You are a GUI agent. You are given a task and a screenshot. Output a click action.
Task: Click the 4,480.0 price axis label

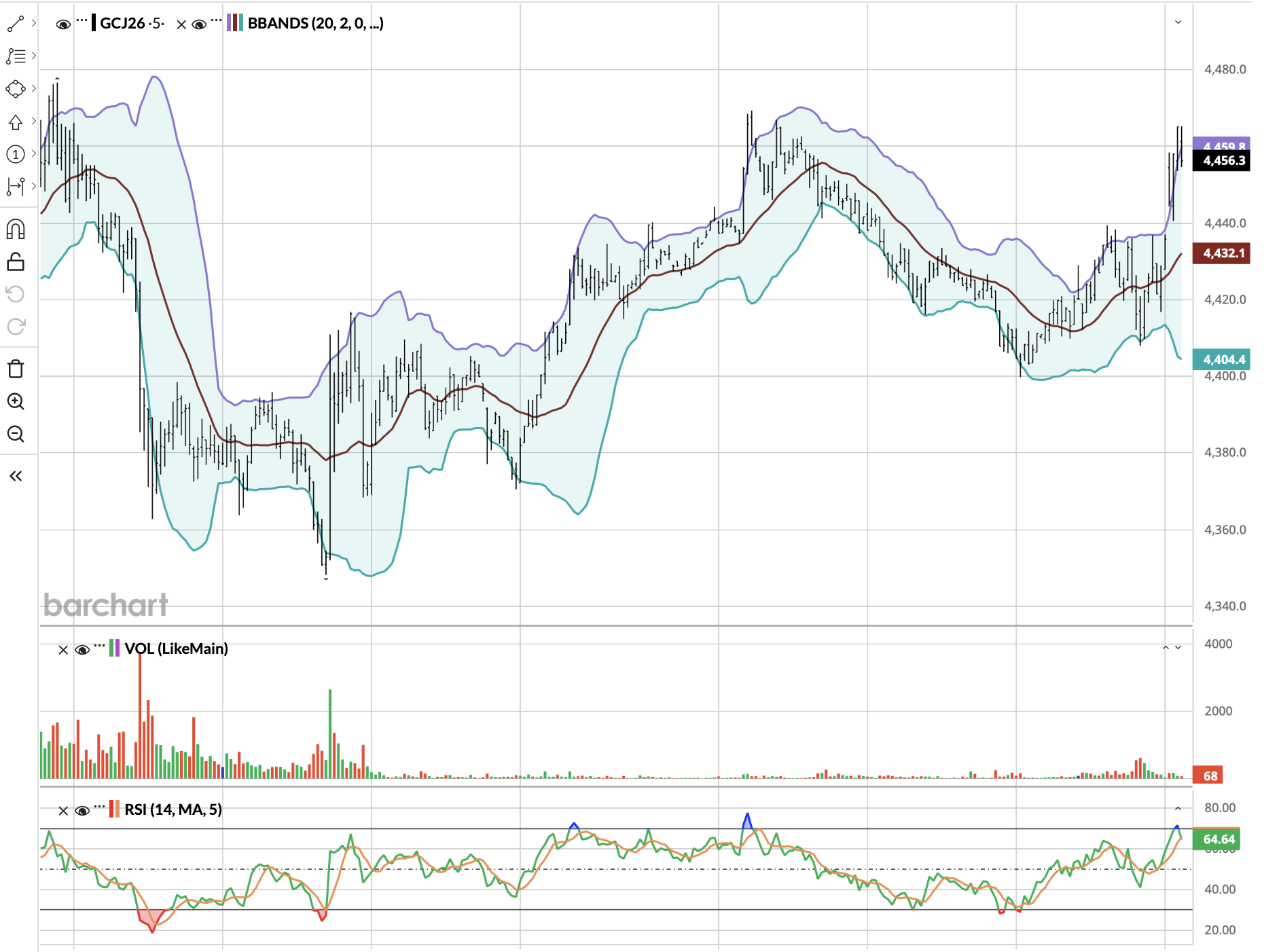pyautogui.click(x=1225, y=69)
